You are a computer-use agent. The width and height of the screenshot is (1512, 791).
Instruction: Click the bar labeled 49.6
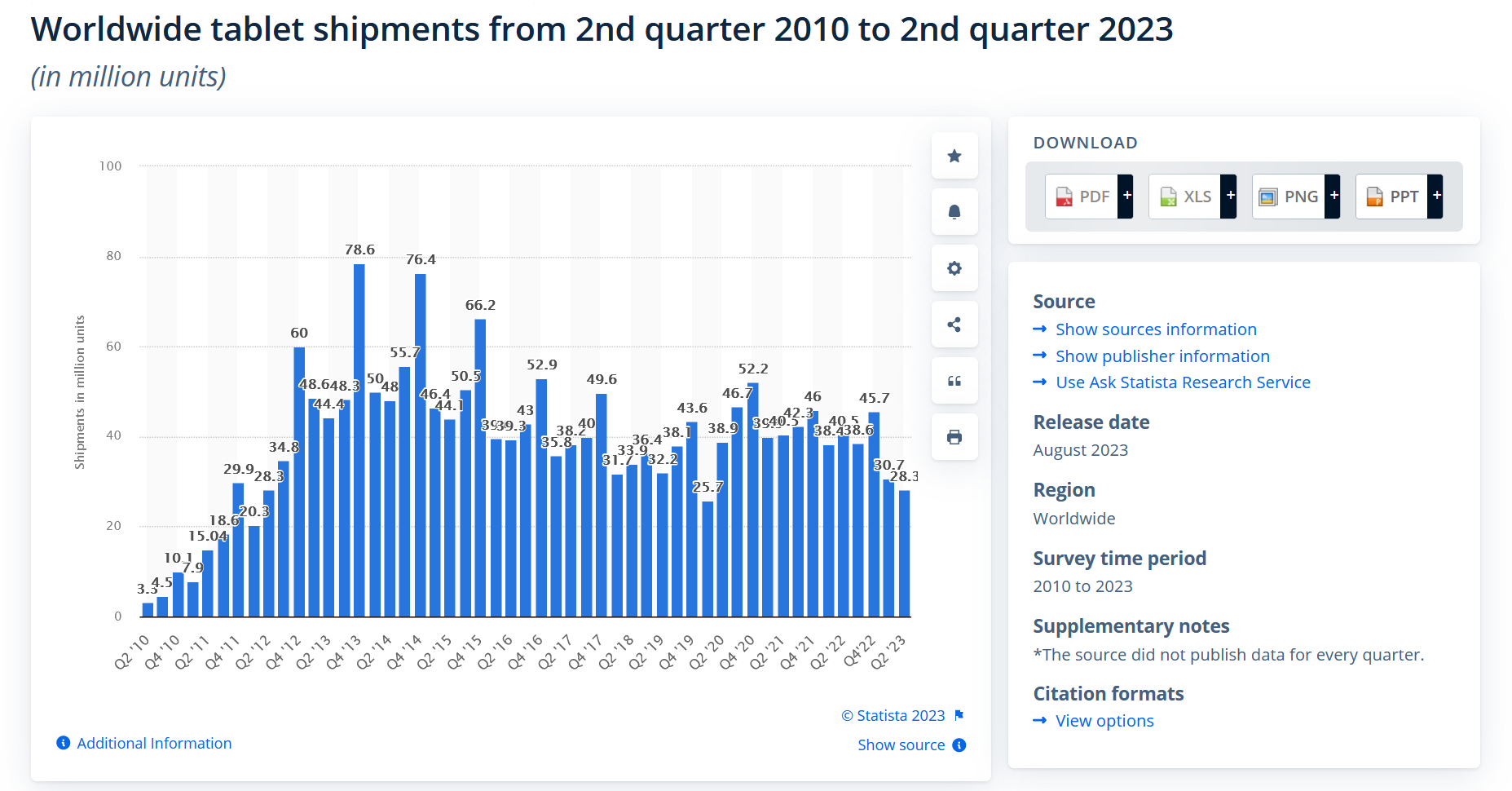tap(602, 506)
